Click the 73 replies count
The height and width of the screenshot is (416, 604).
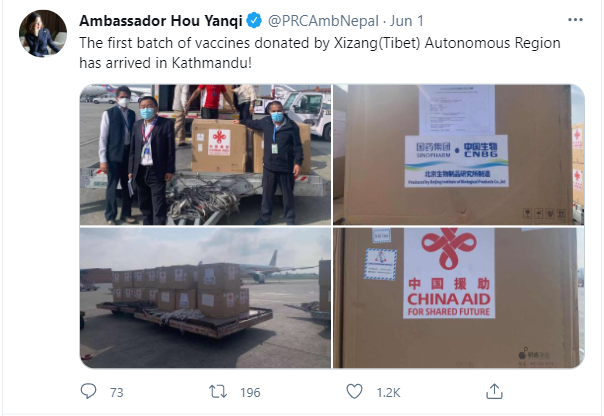point(117,393)
